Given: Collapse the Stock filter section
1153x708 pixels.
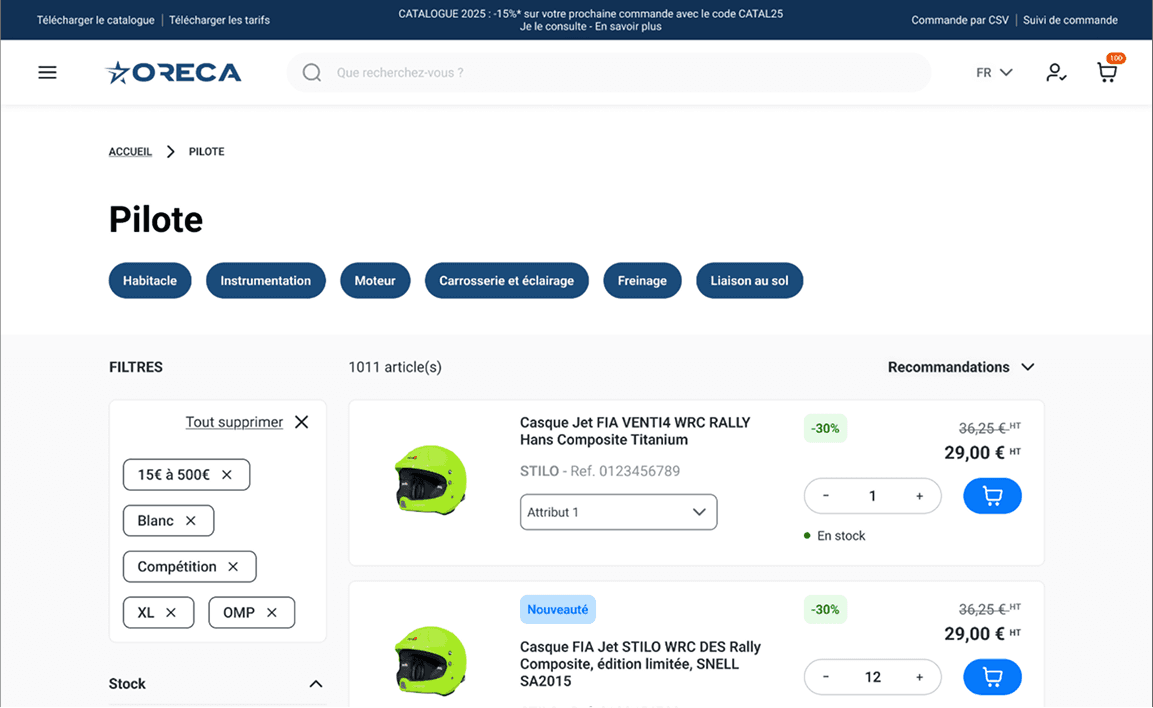Looking at the screenshot, I should (315, 684).
